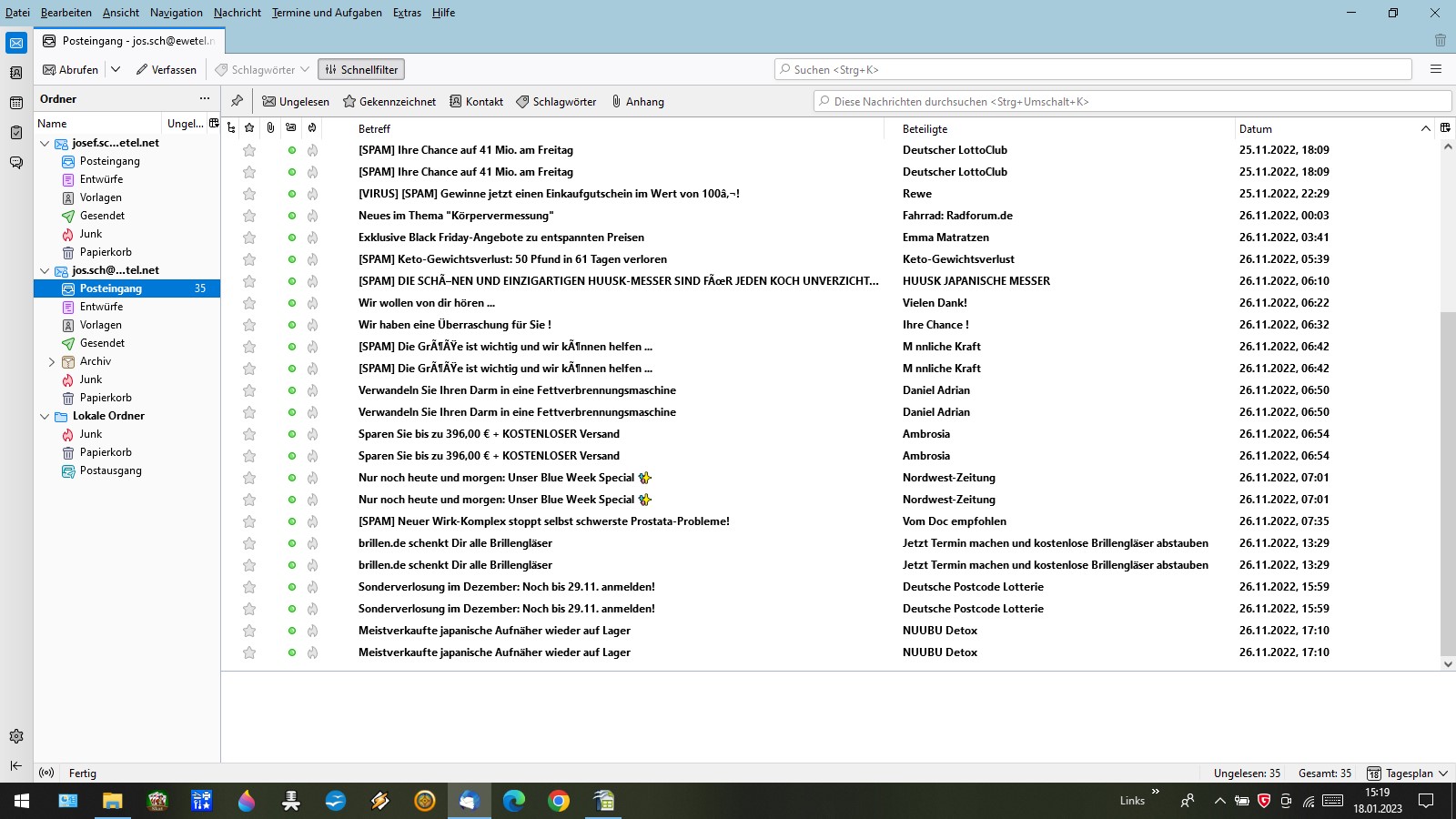
Task: Open the Extras menu
Action: pyautogui.click(x=407, y=13)
